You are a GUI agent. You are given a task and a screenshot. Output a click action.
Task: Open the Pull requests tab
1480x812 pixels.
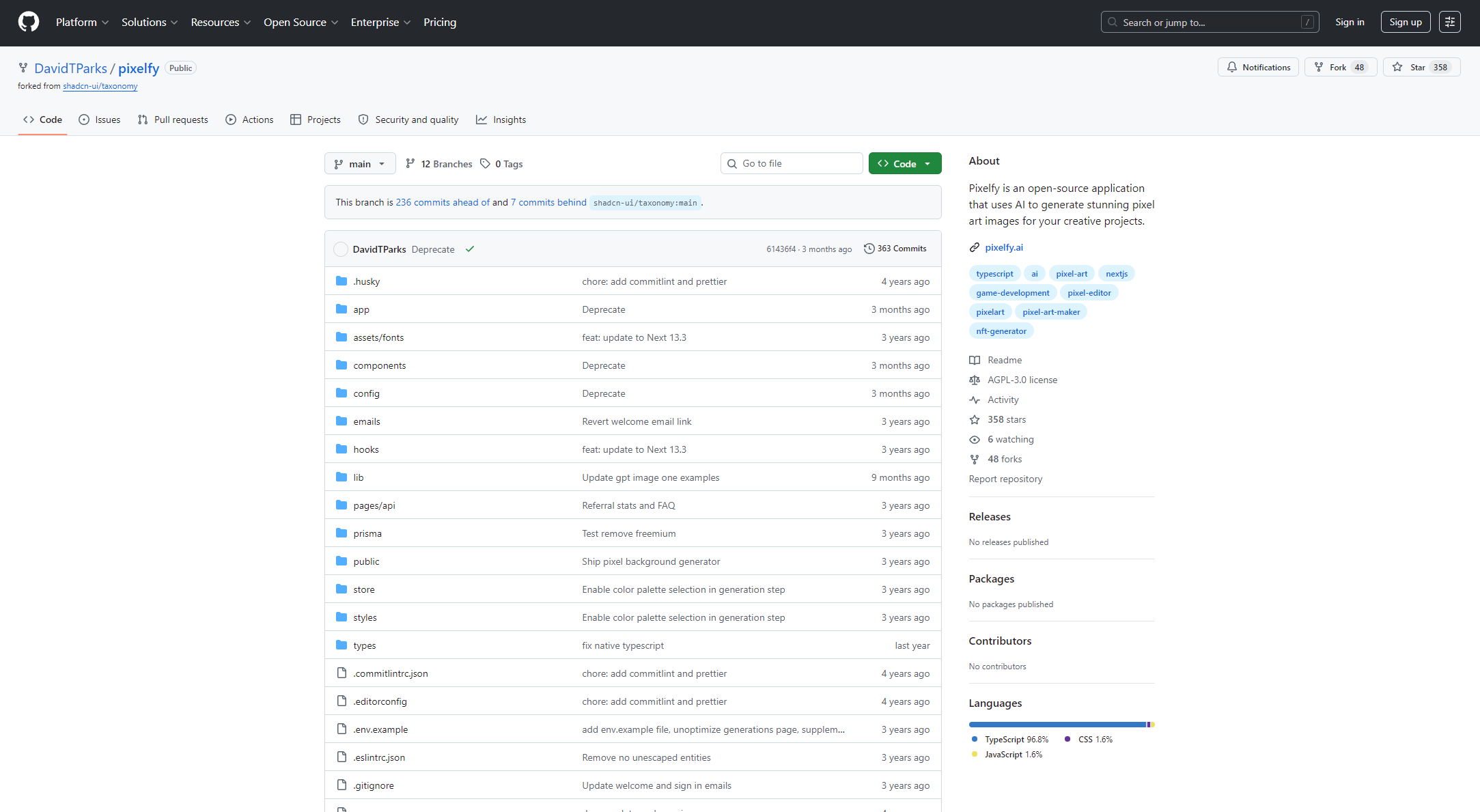pos(173,120)
